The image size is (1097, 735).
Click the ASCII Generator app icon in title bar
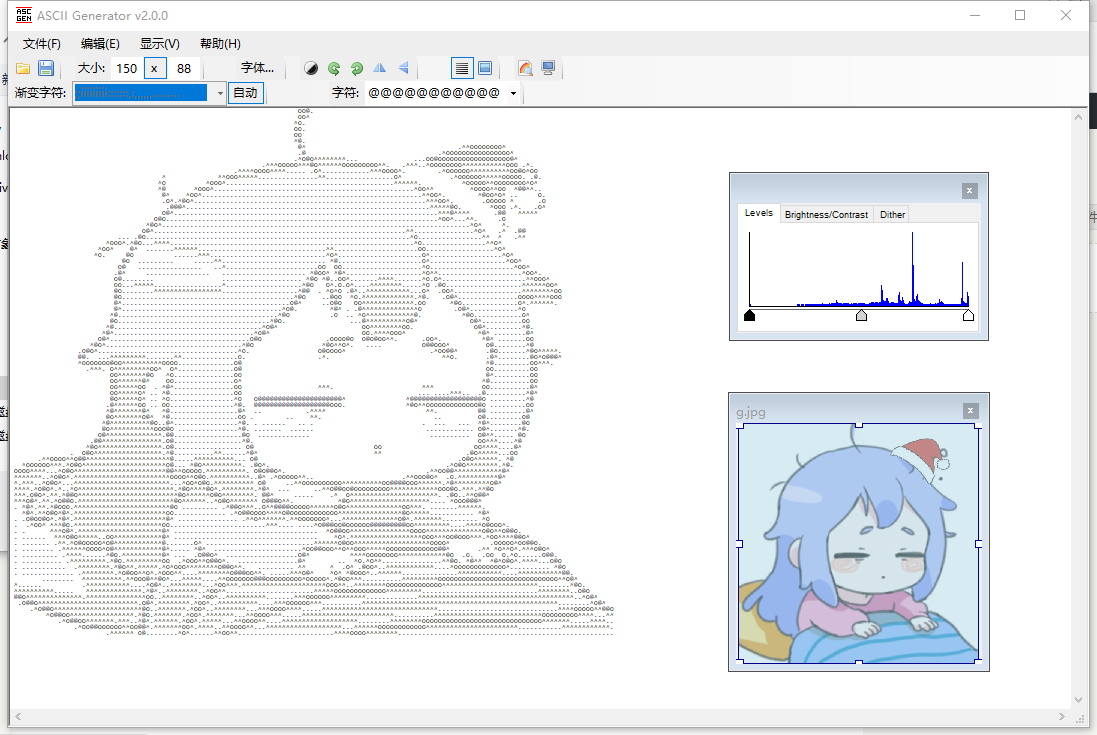24,15
